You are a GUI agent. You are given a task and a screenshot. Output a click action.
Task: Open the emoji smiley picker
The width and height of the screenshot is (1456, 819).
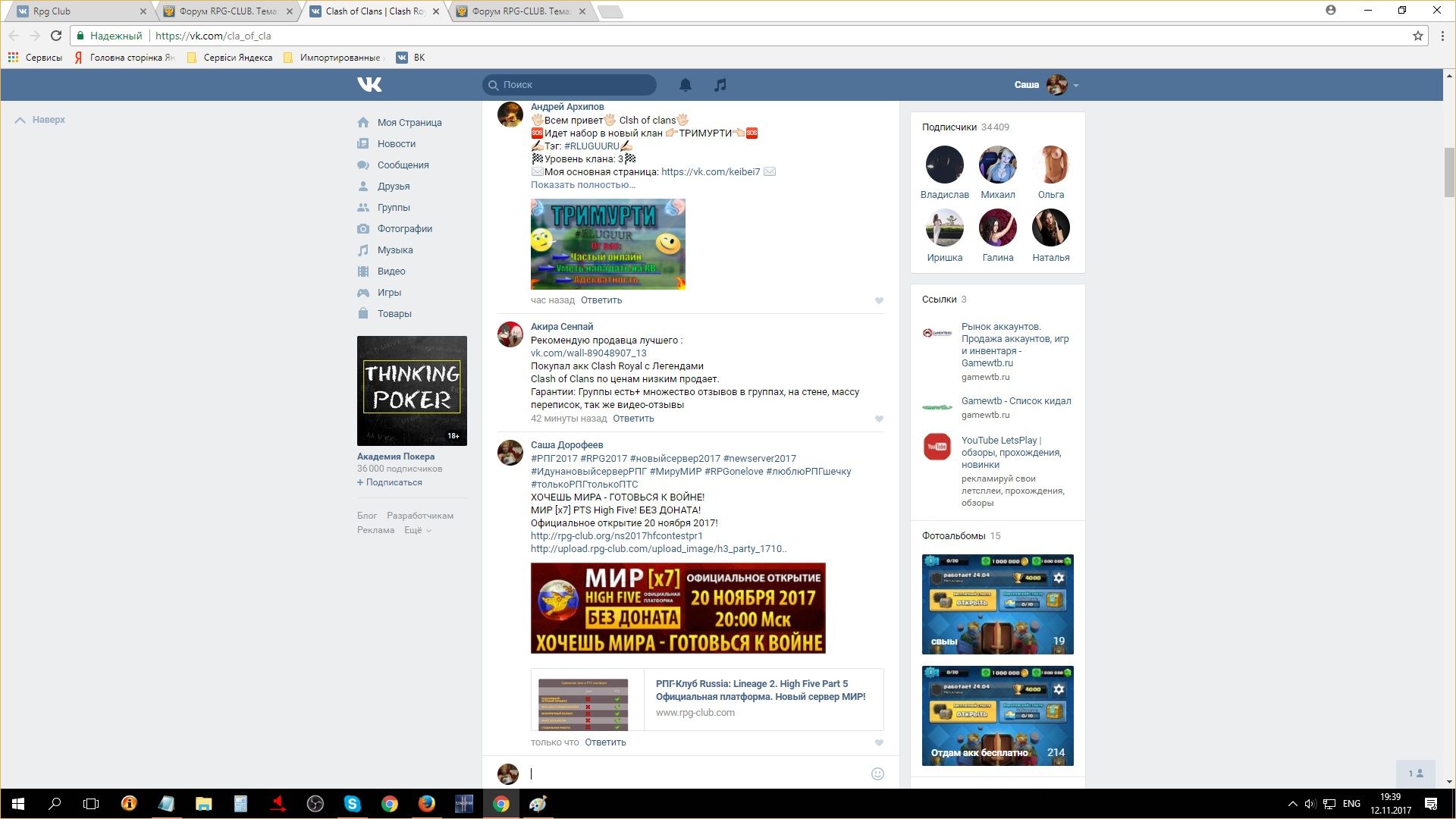point(877,773)
